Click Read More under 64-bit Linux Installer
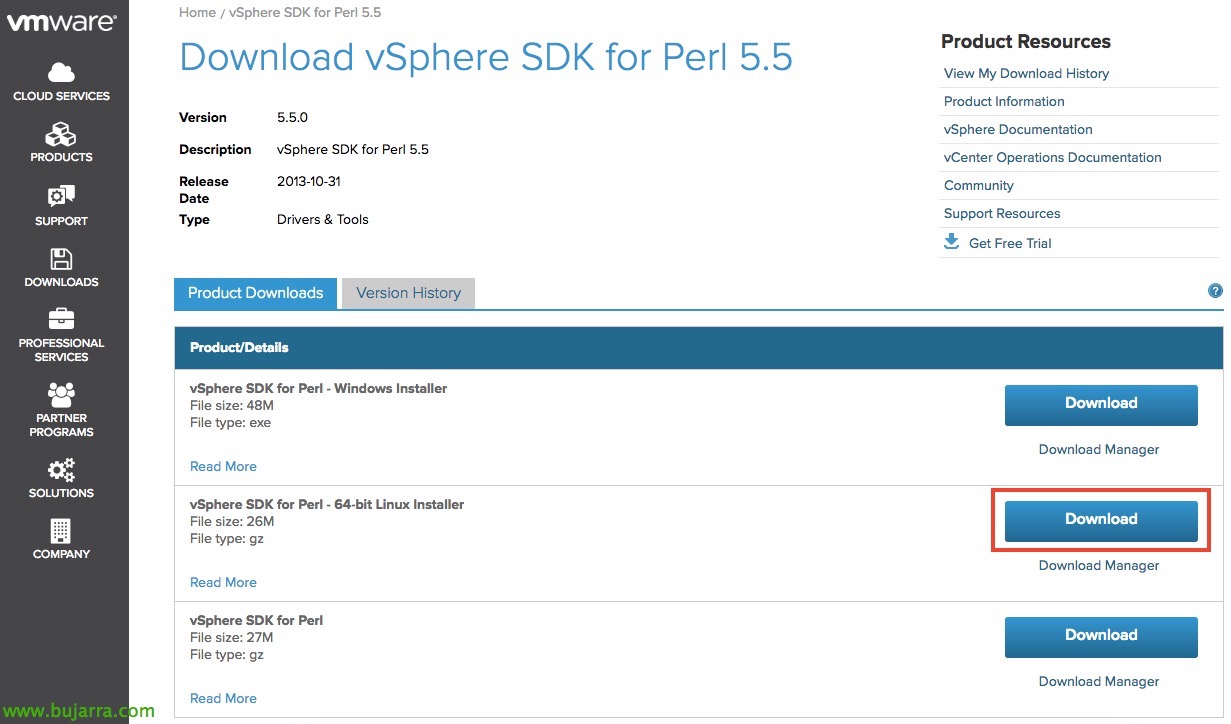Image resolution: width=1231 pixels, height=724 pixels. [223, 583]
